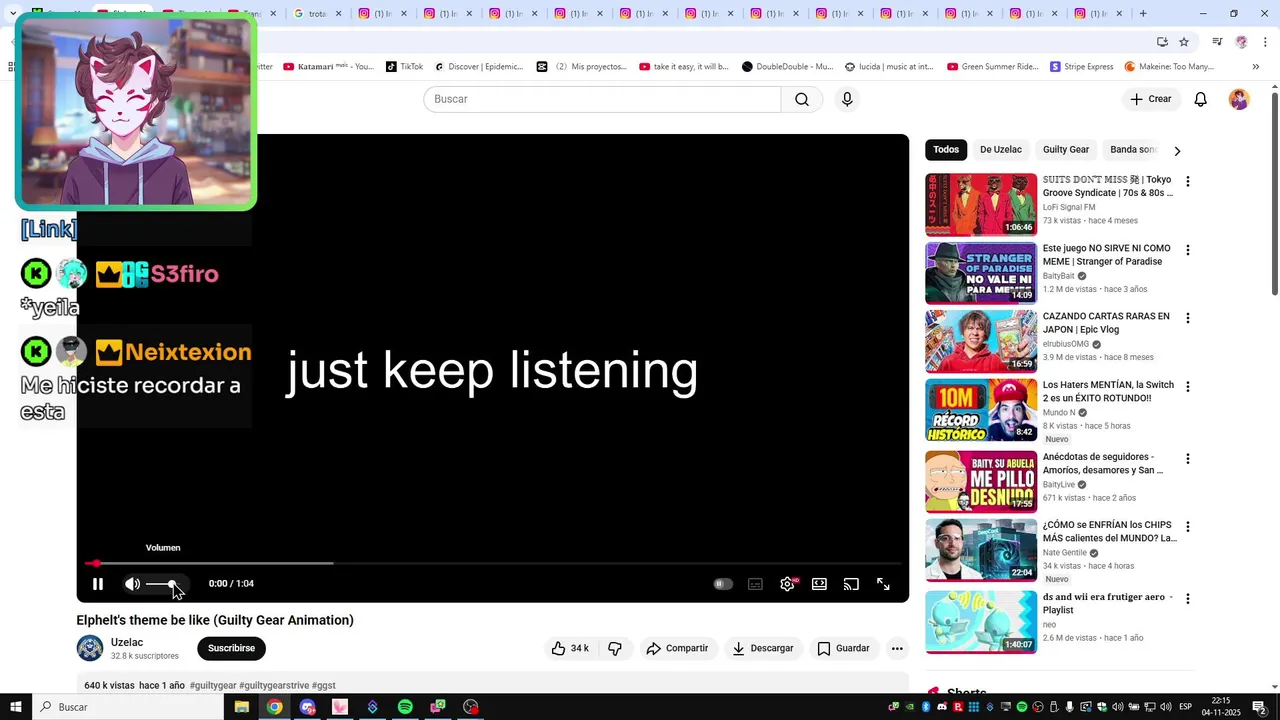The width and height of the screenshot is (1280, 720).
Task: Open the Uzelac channel avatar
Action: click(90, 648)
